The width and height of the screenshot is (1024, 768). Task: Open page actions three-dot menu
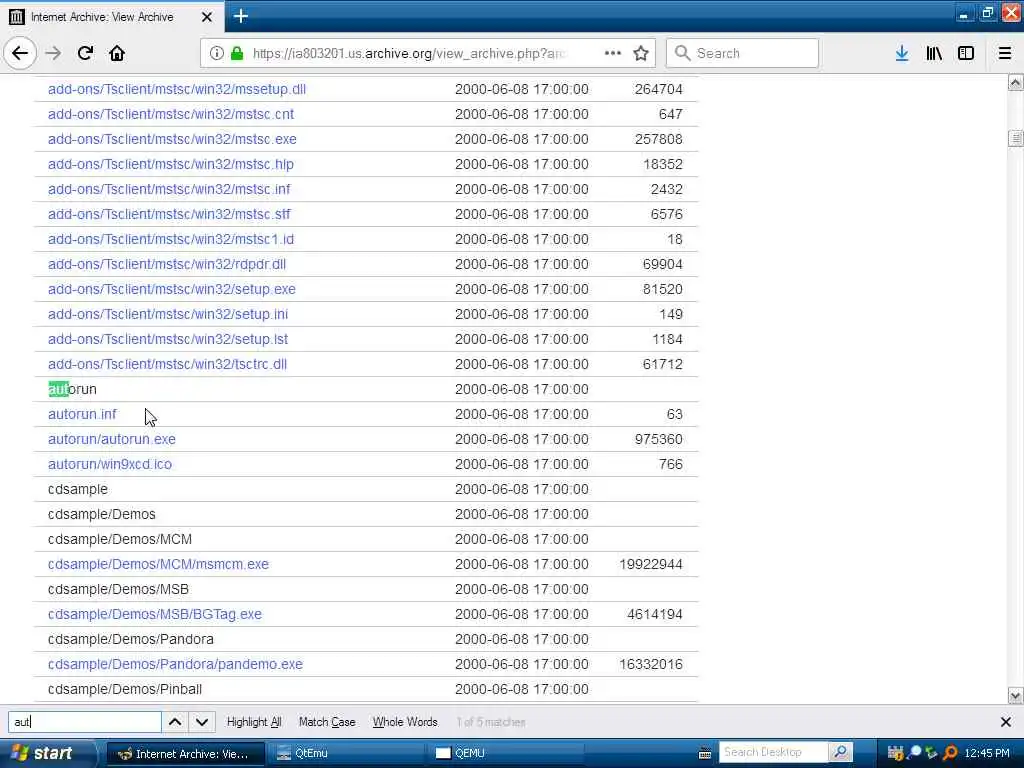click(613, 53)
